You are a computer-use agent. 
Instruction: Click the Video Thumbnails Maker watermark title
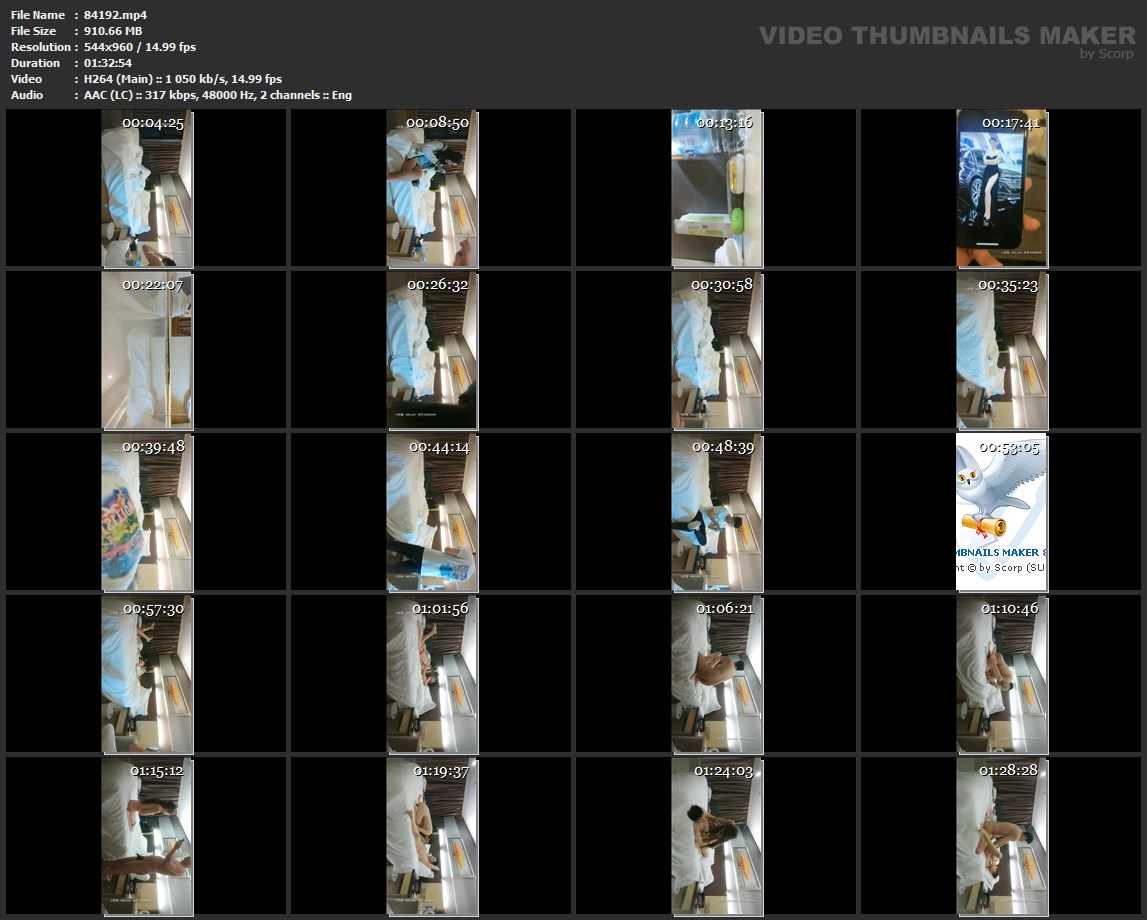[946, 35]
